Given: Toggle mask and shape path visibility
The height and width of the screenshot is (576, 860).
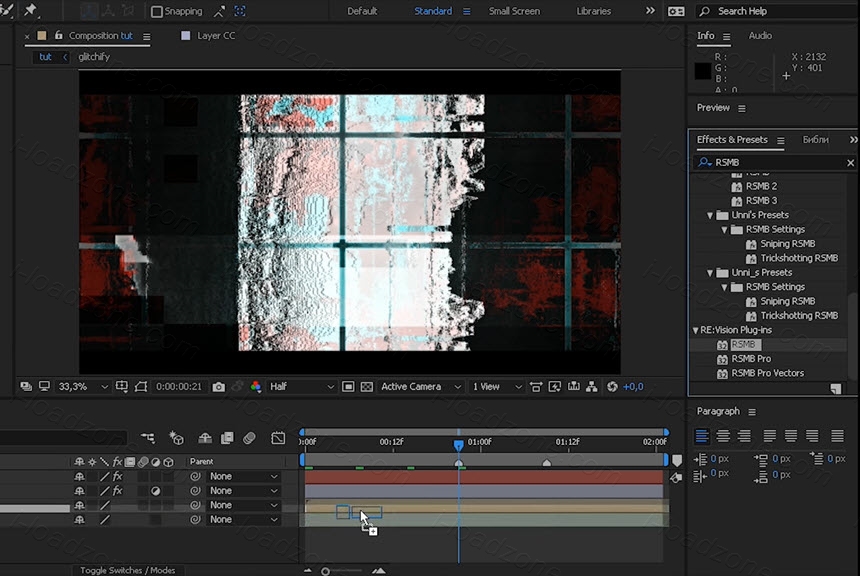Looking at the screenshot, I should [x=141, y=387].
